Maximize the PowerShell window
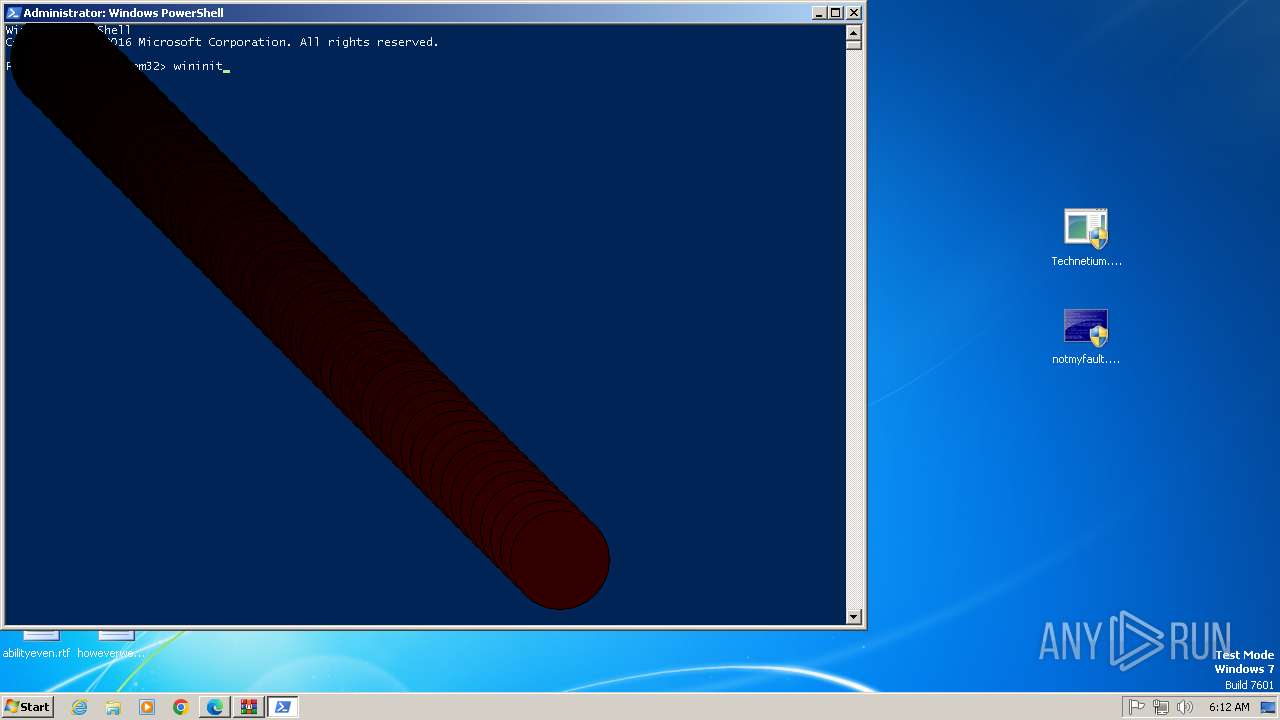 (x=836, y=13)
